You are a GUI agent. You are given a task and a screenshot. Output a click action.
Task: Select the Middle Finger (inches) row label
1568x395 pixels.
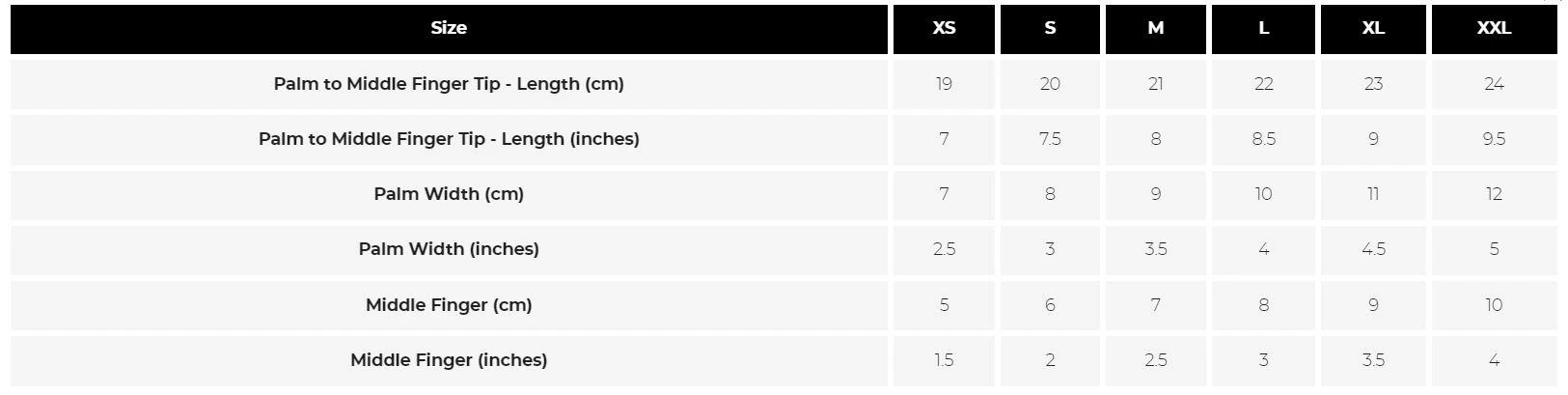coord(449,360)
